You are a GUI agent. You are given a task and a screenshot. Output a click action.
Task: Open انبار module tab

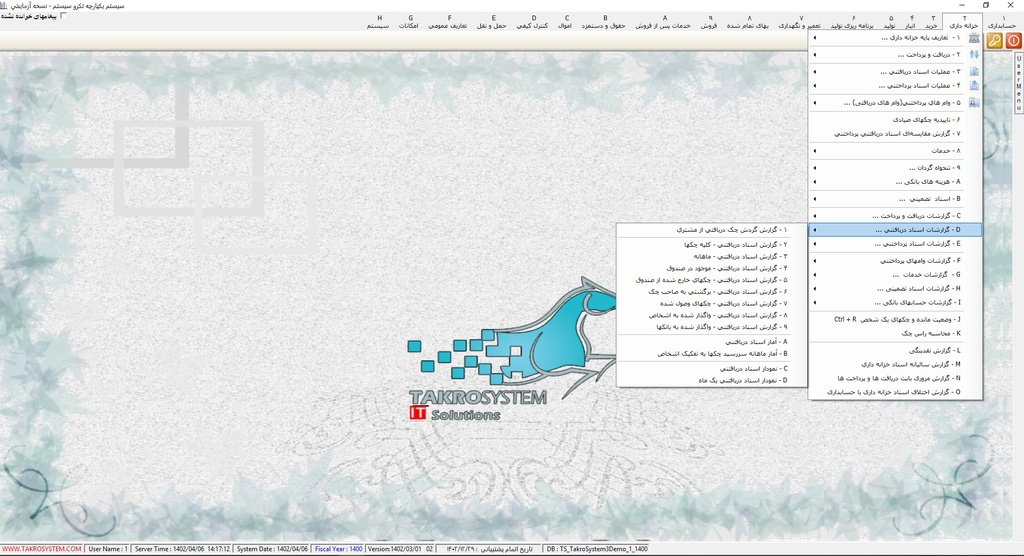tap(910, 22)
